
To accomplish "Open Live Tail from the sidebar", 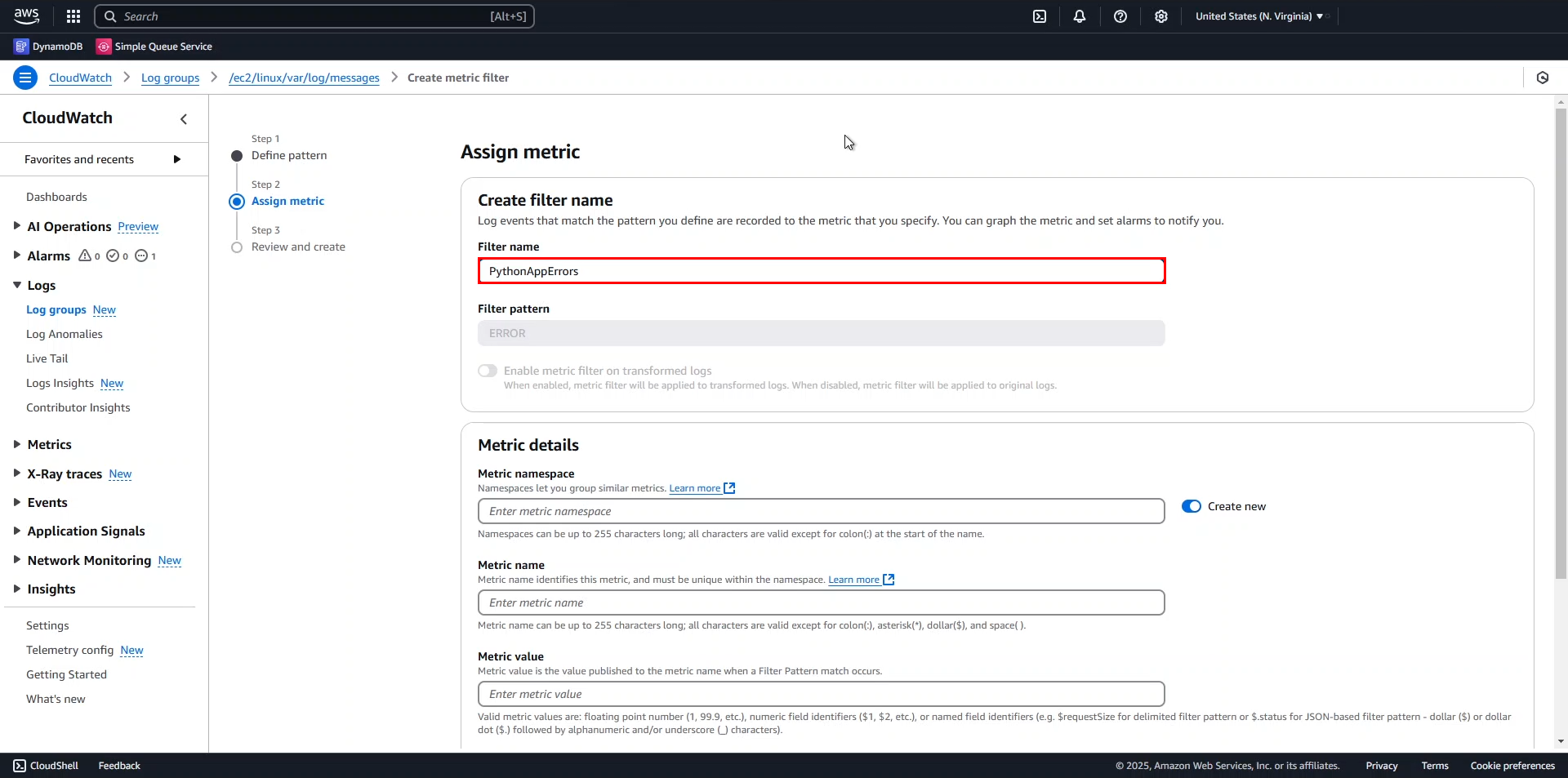I will pyautogui.click(x=47, y=358).
